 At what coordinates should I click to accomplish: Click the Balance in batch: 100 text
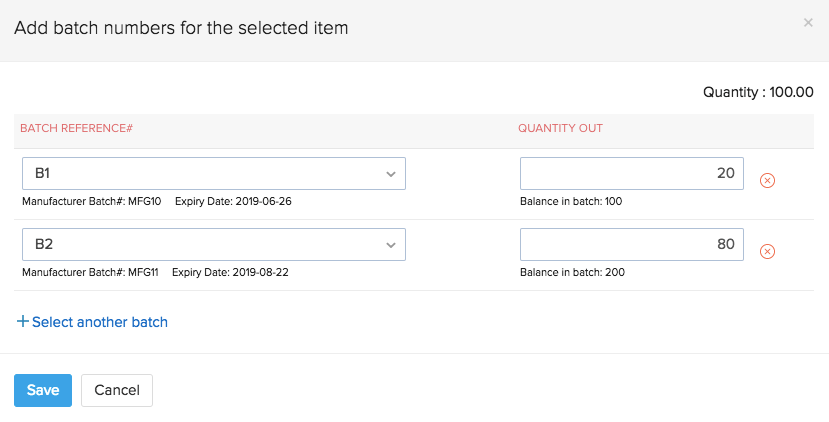click(571, 201)
